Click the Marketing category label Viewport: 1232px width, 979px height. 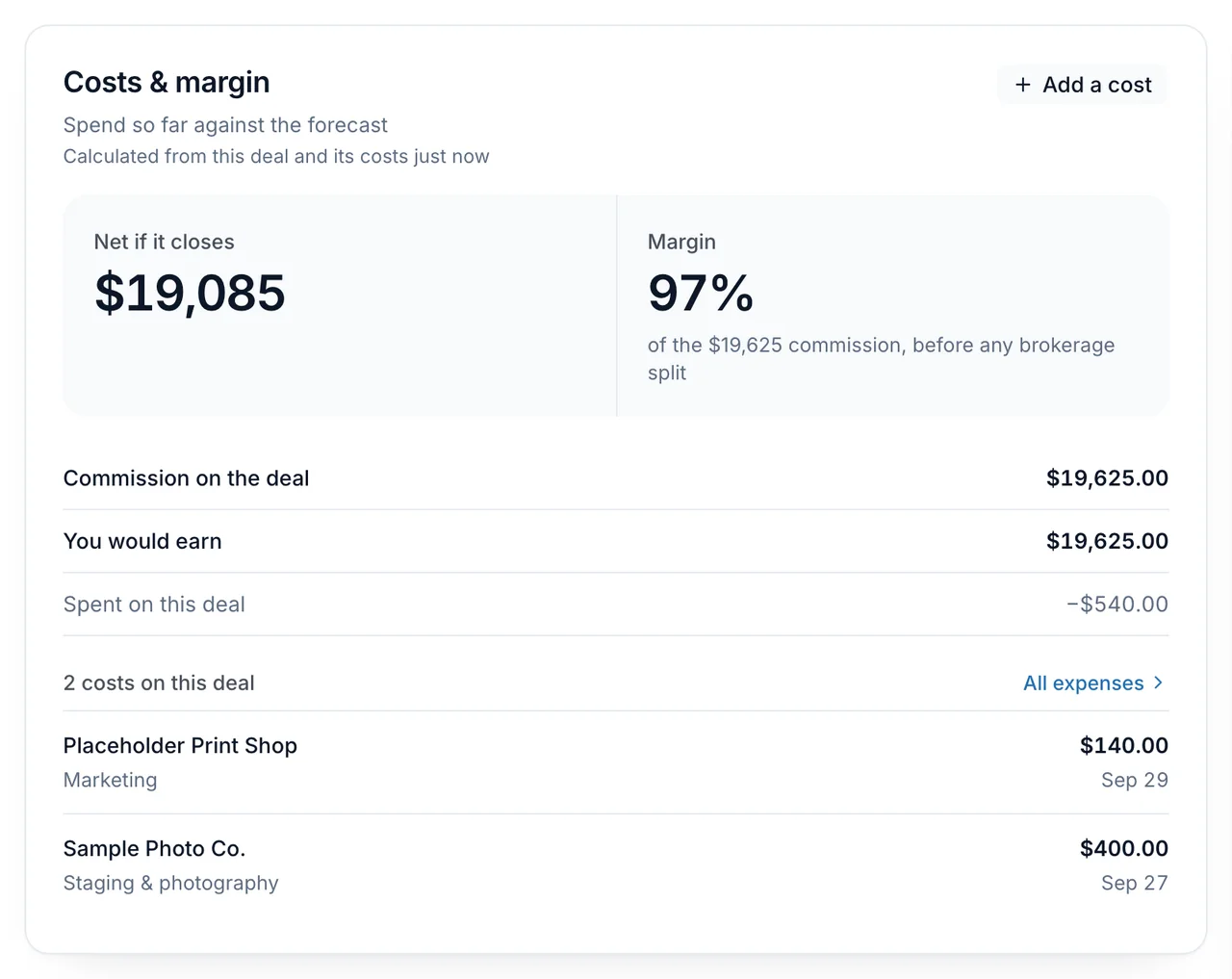tap(110, 780)
